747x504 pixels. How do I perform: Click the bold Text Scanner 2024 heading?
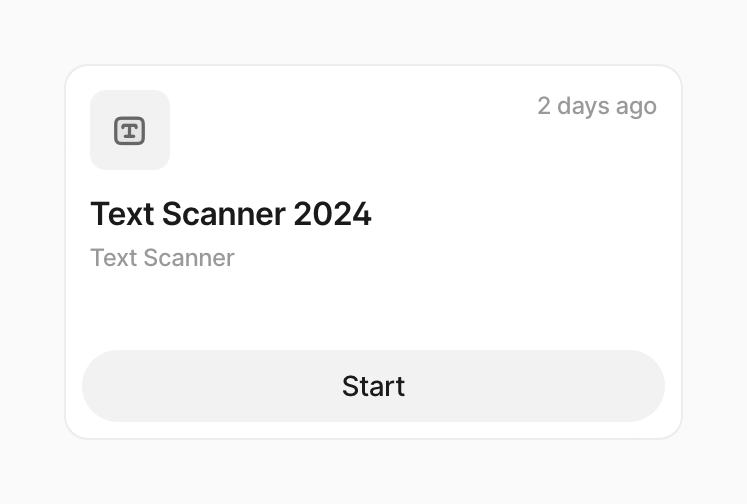point(231,214)
